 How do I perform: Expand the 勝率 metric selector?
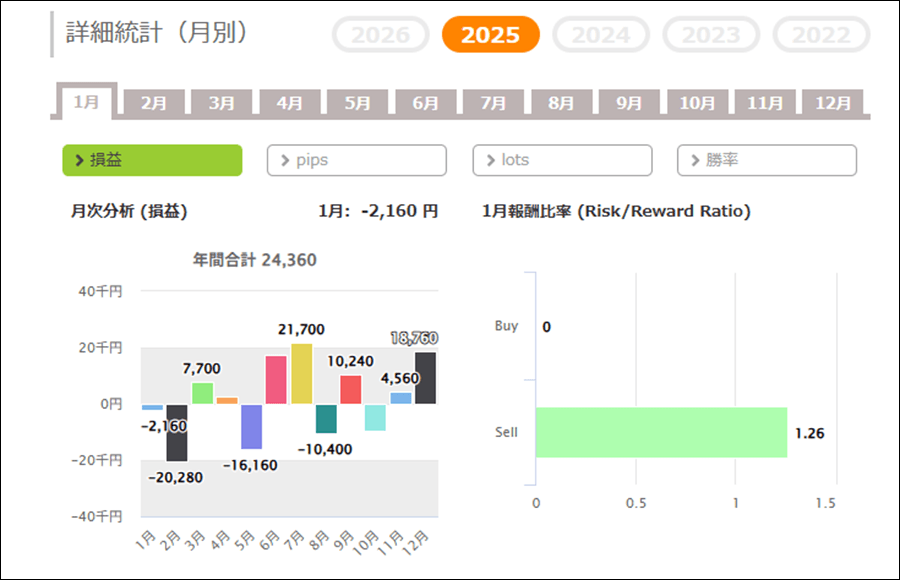(x=766, y=160)
